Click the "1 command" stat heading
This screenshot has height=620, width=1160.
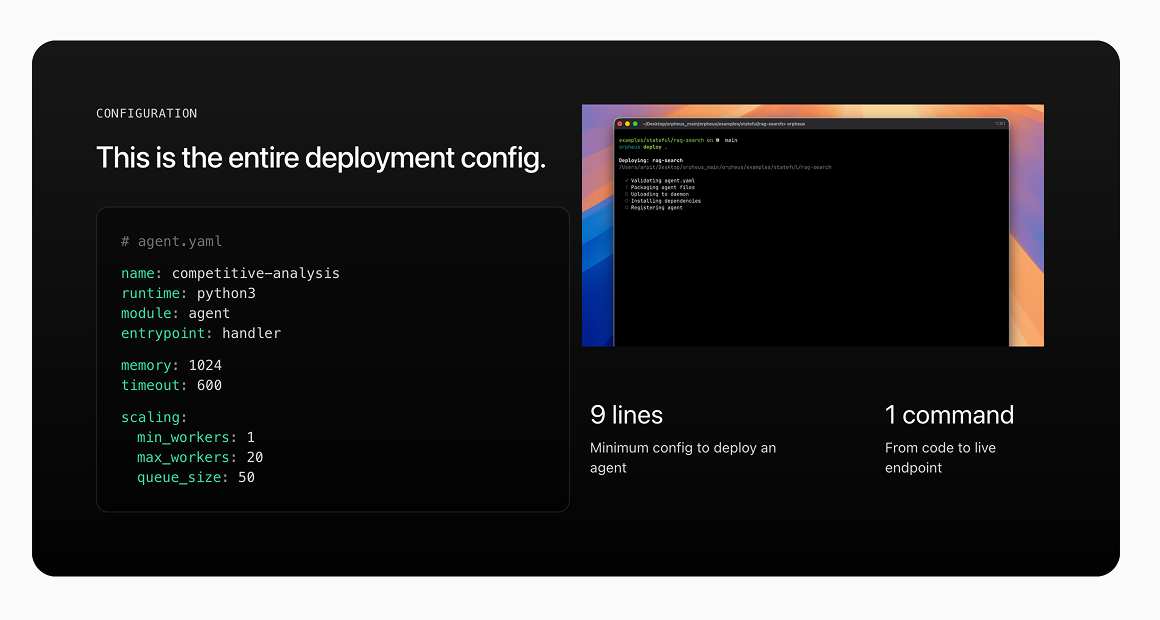(949, 415)
